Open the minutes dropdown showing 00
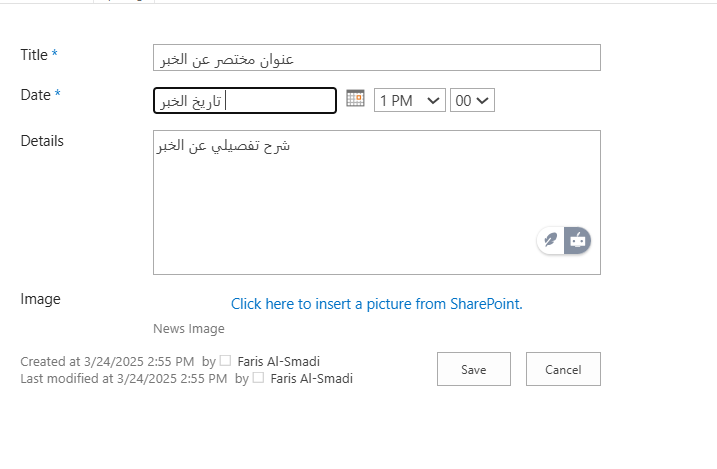This screenshot has height=469, width=717. (472, 100)
